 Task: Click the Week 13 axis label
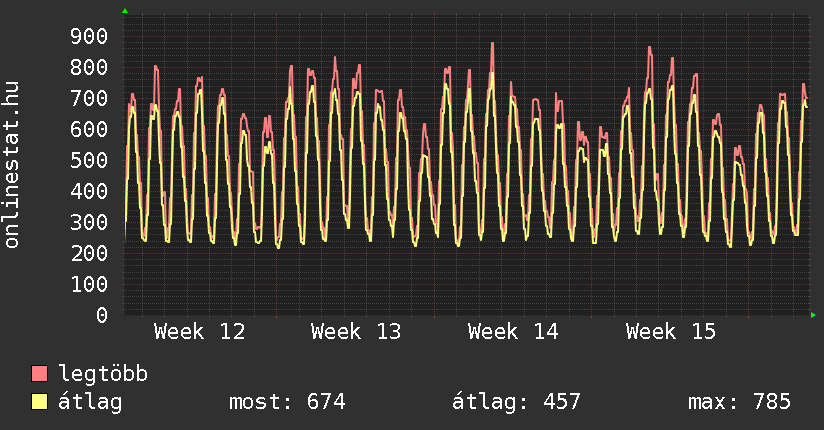click(356, 332)
